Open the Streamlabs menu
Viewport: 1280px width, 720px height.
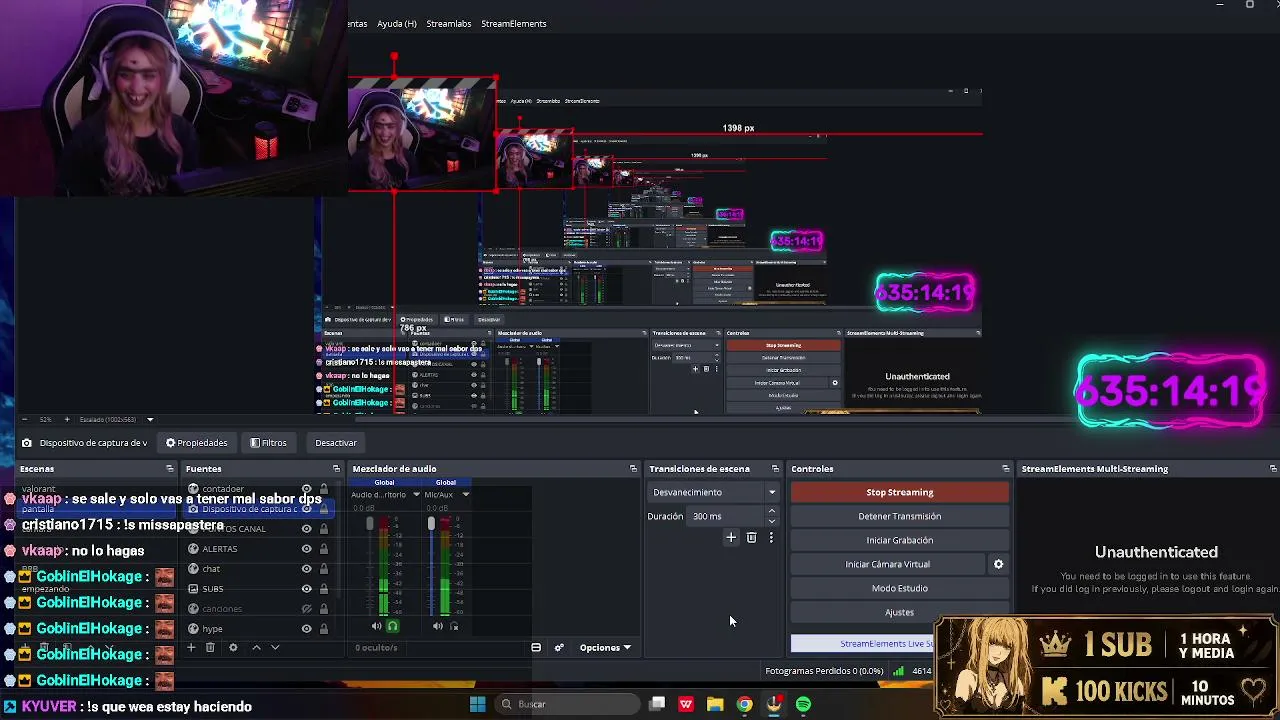pyautogui.click(x=449, y=24)
